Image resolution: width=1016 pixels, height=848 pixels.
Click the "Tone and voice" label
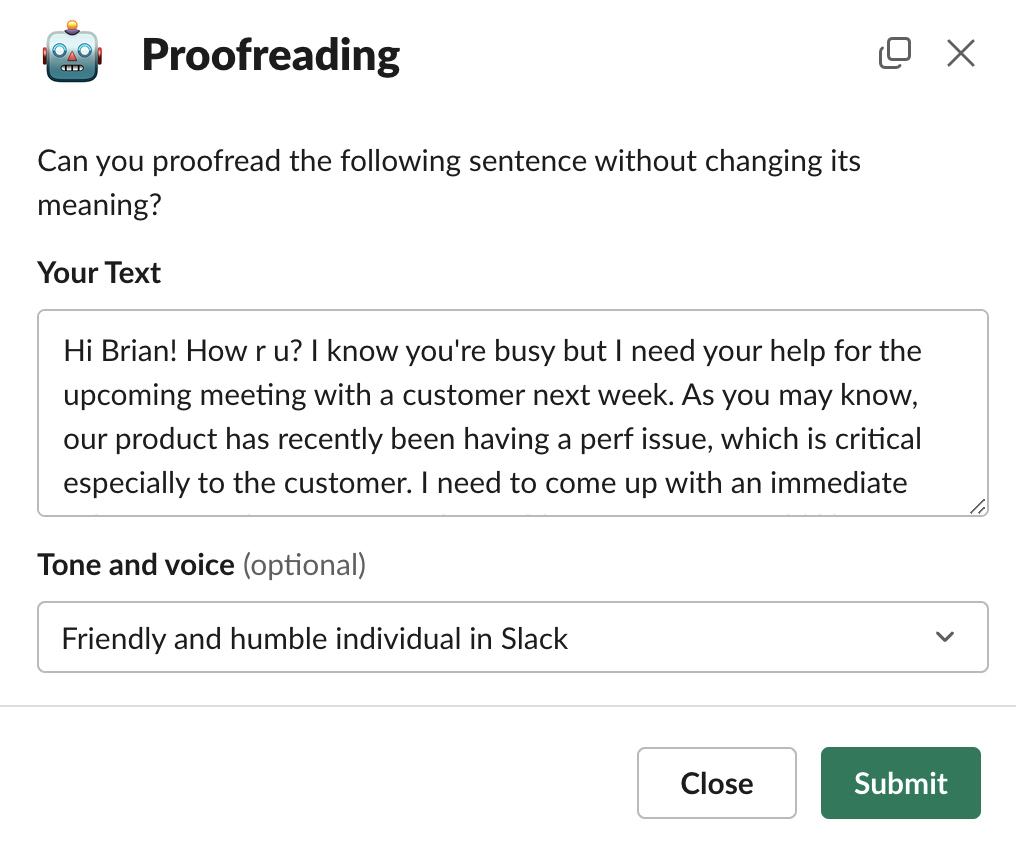pos(136,565)
